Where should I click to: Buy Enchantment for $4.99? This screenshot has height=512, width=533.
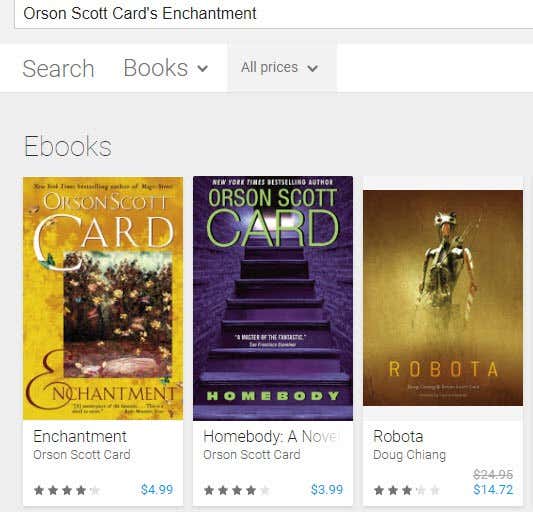(157, 490)
